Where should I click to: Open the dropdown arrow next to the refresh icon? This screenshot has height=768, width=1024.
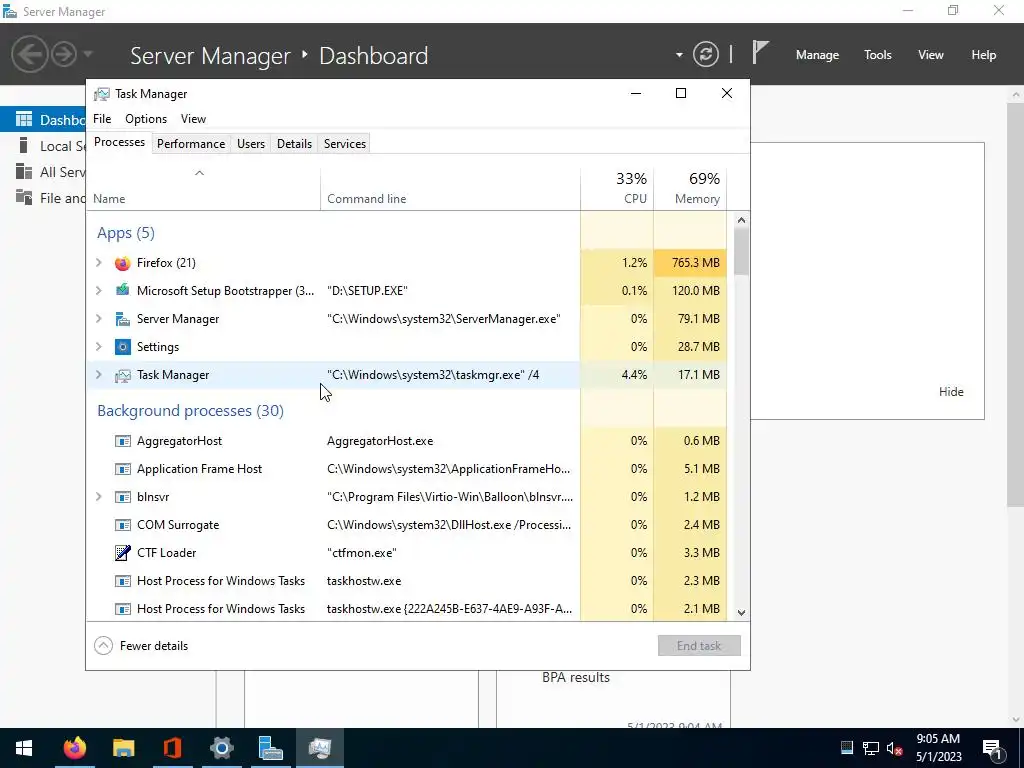(679, 55)
